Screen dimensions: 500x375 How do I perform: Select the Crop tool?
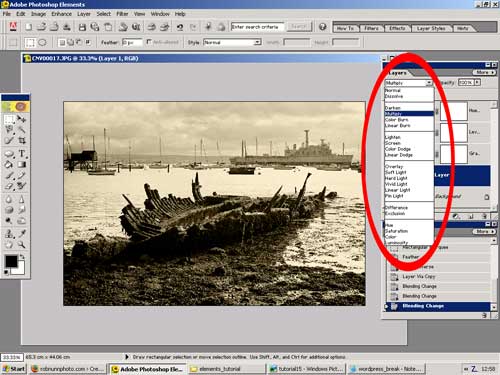coord(21,140)
